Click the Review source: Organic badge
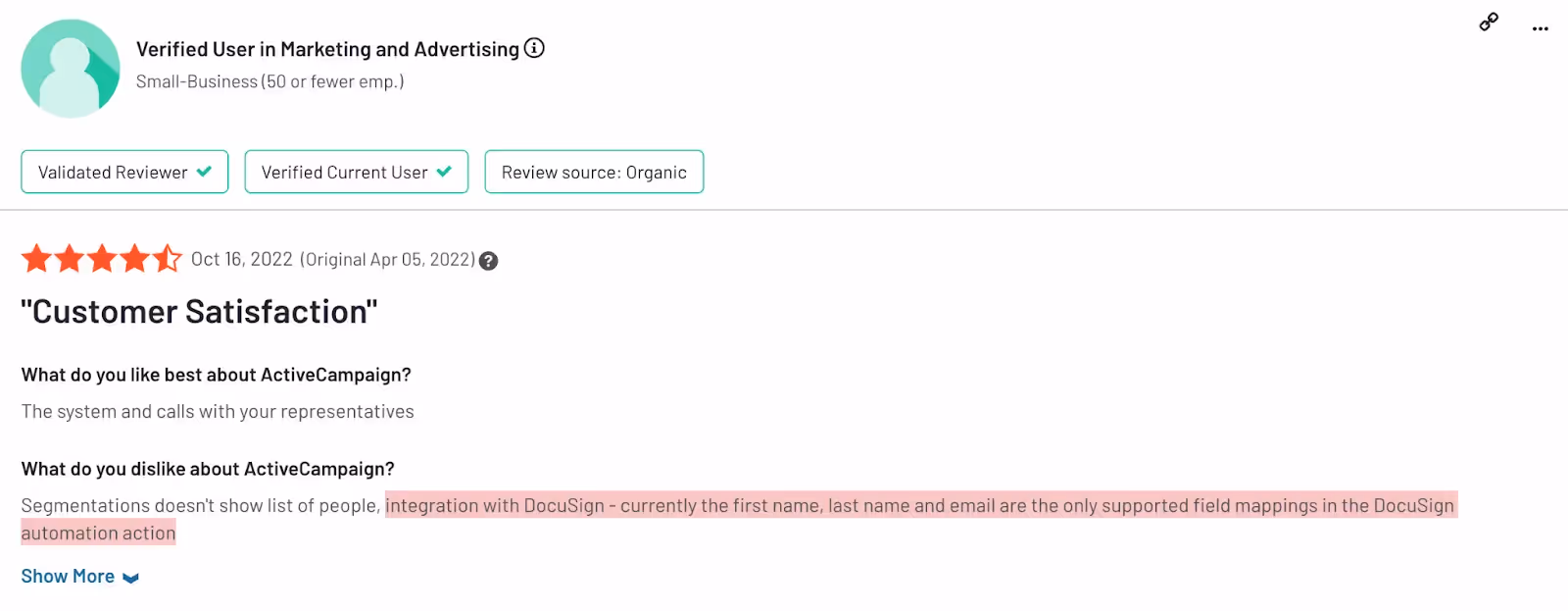The width and height of the screenshot is (1568, 611). pyautogui.click(x=594, y=172)
